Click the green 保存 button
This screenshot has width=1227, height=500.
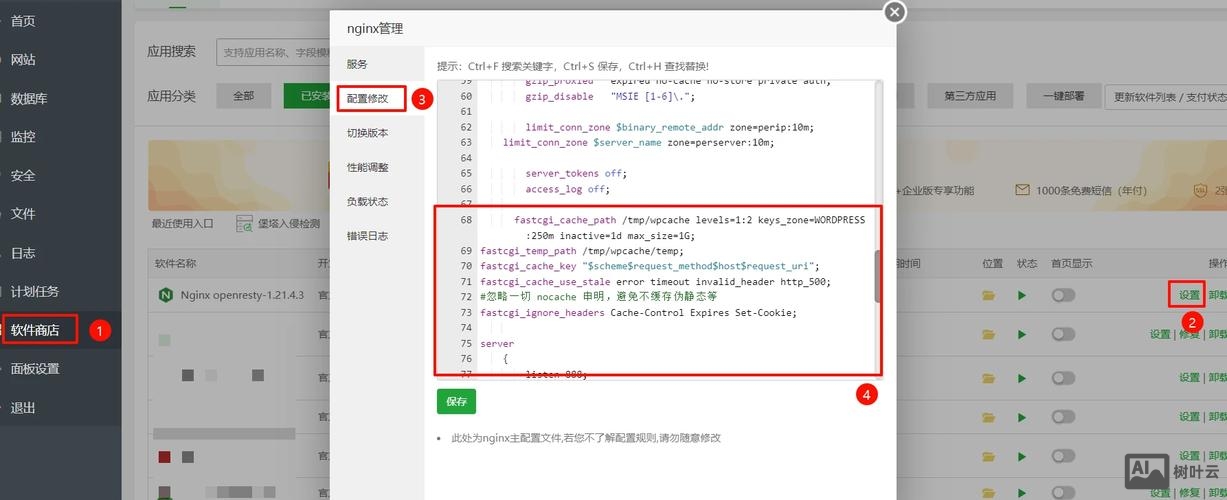coord(456,401)
